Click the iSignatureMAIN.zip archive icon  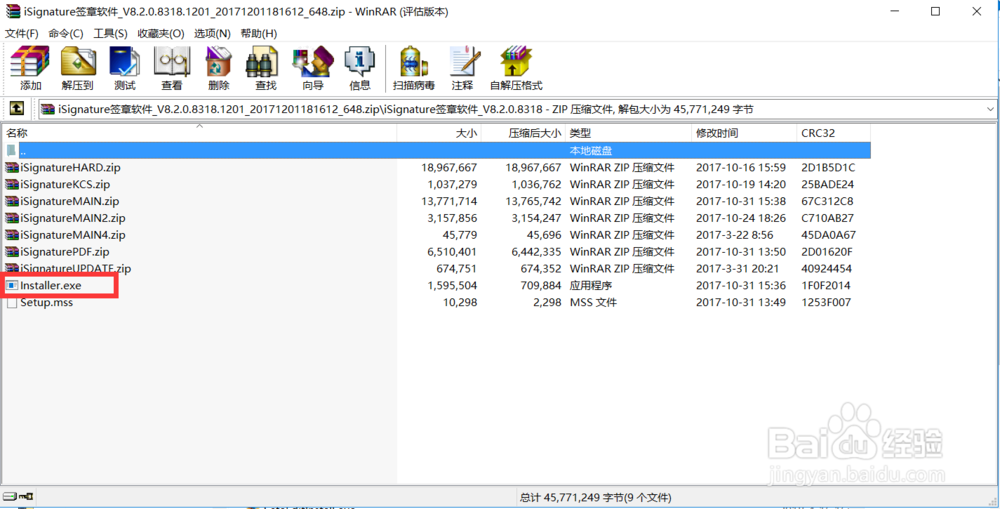click(11, 201)
